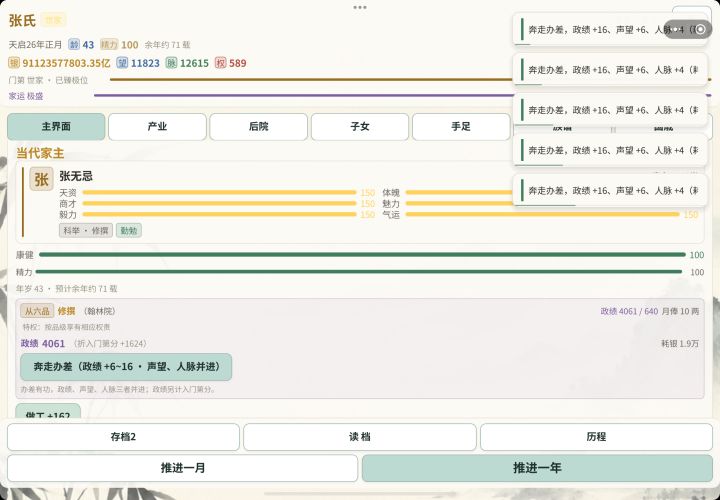Click the 权 power icon
This screenshot has width=720, height=500.
point(220,63)
